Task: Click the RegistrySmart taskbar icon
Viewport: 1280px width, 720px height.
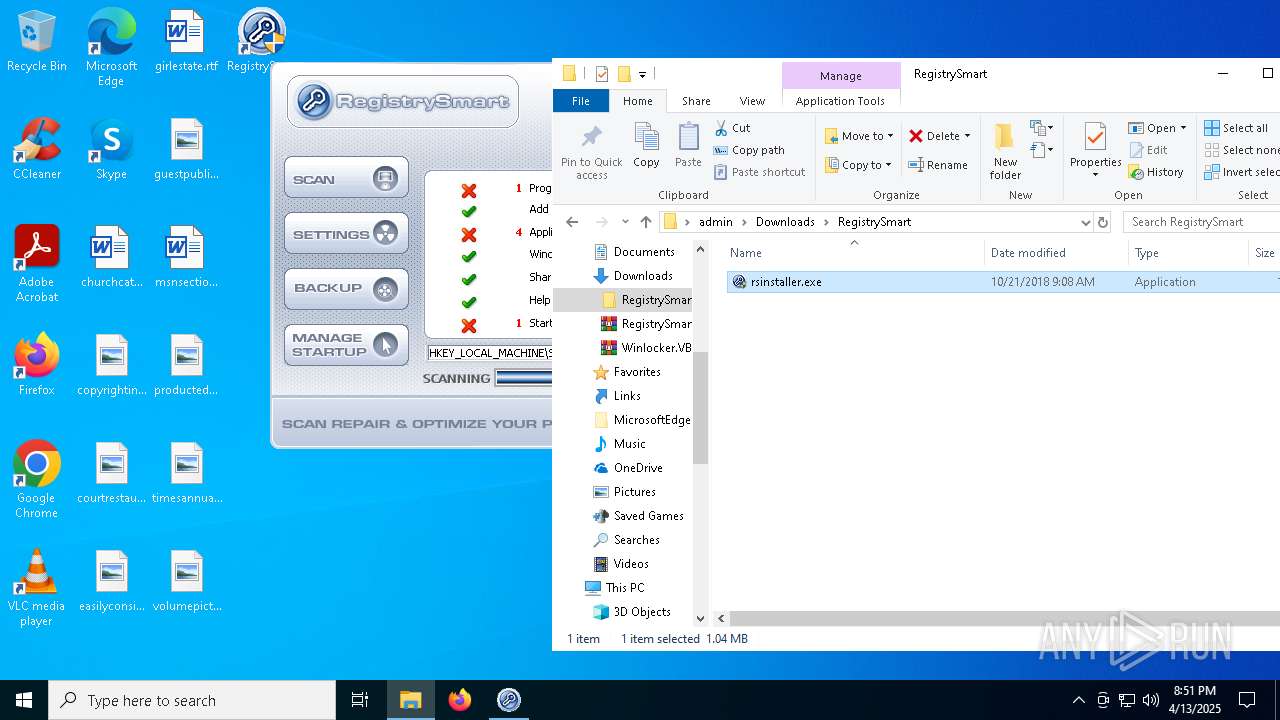Action: 509,700
